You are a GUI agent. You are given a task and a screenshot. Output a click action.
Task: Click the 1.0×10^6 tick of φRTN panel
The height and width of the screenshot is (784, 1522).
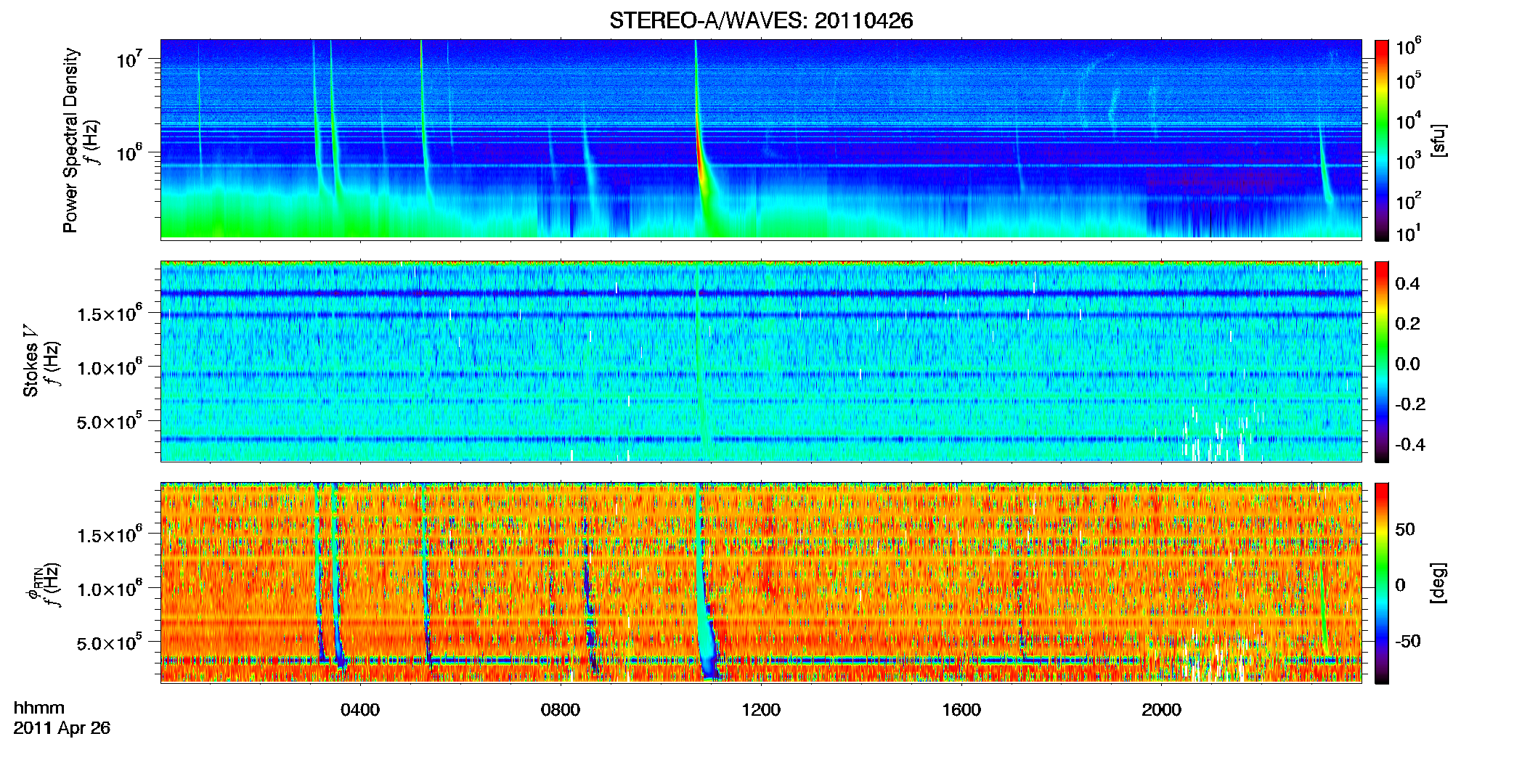click(x=109, y=589)
